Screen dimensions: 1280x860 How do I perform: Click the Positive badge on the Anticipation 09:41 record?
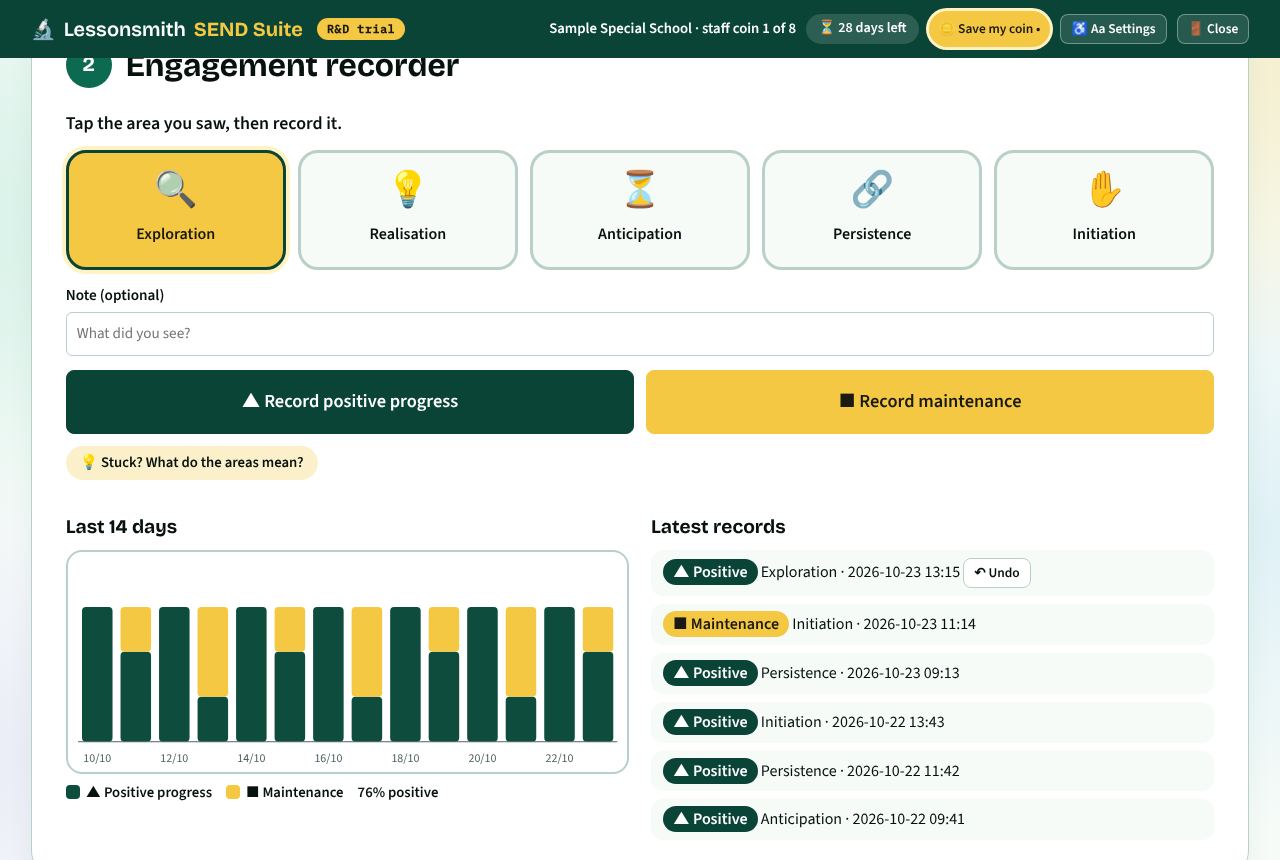click(x=710, y=819)
